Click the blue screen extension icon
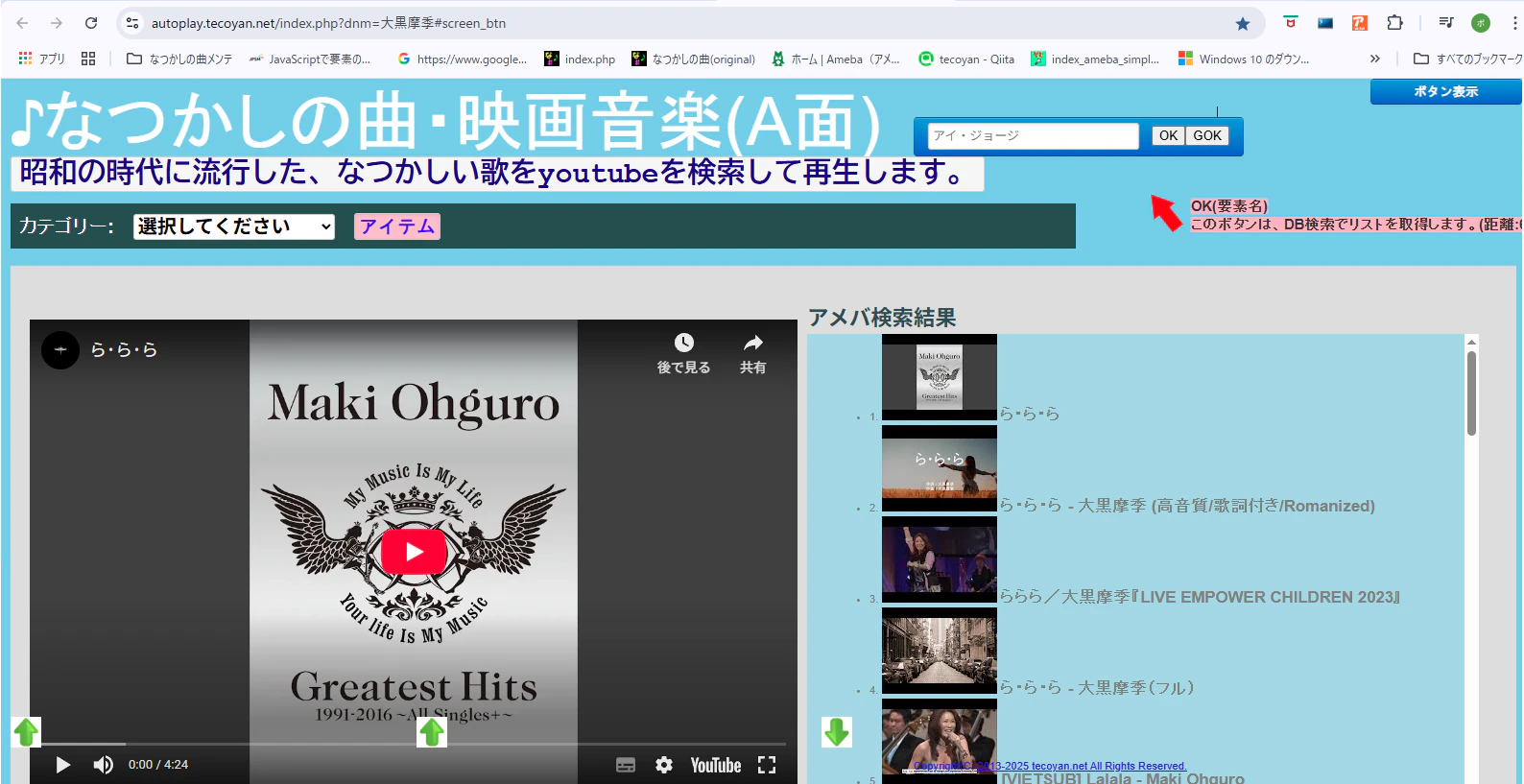The width and height of the screenshot is (1524, 784). [x=1325, y=23]
